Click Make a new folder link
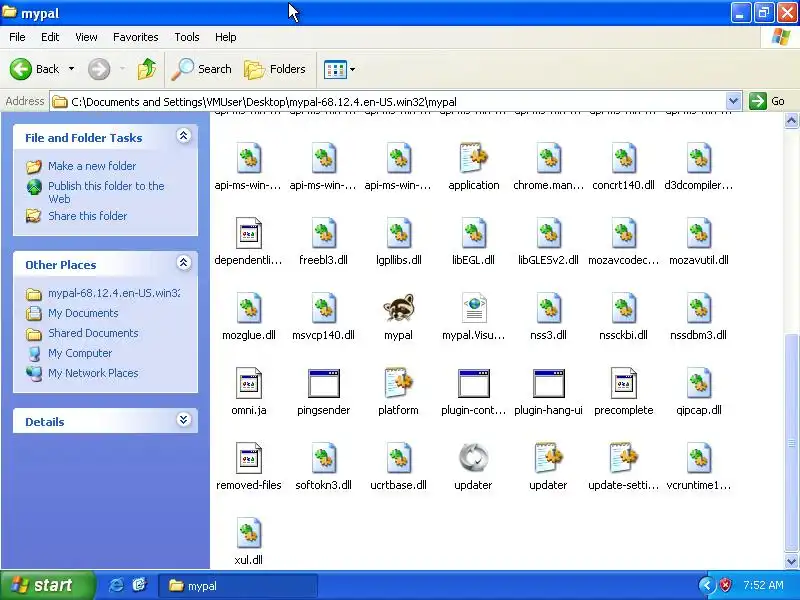Screen dimensions: 800x600 tap(92, 166)
